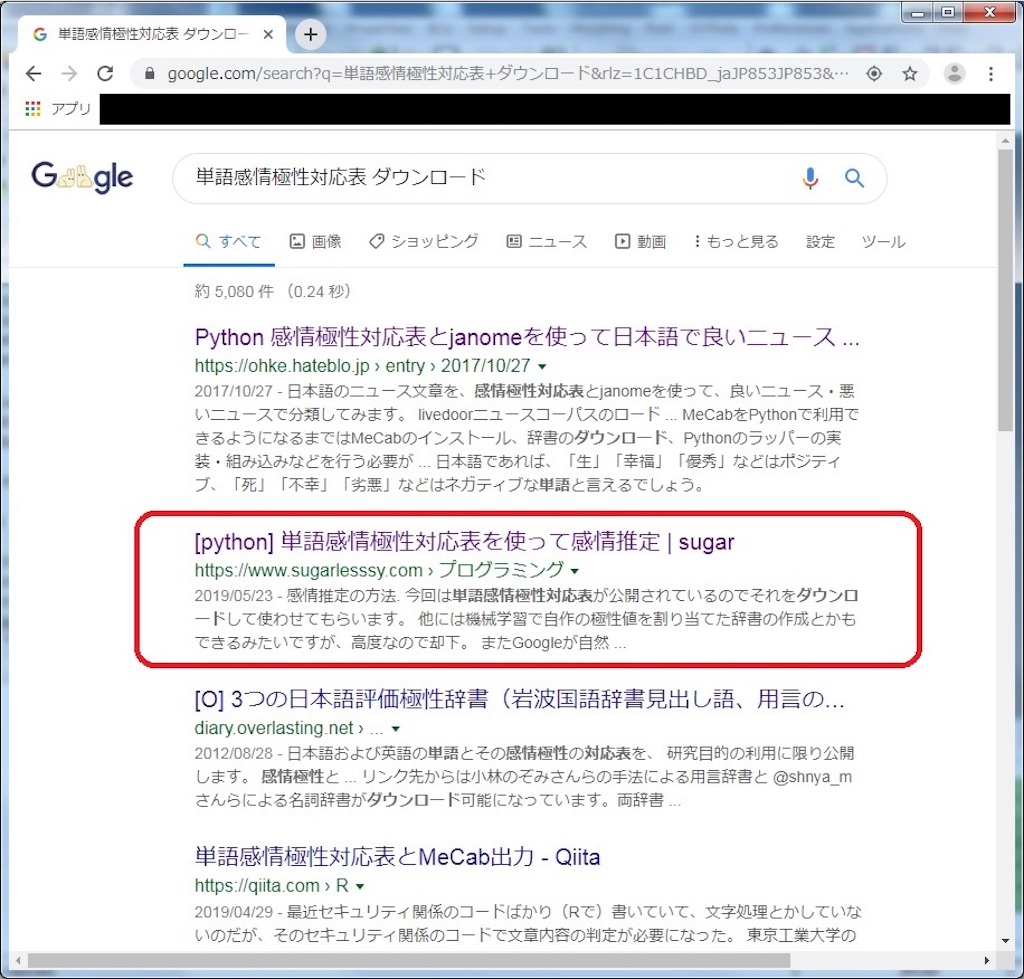Viewport: 1024px width, 979px height.
Task: Click the padlock site info icon
Action: coord(150,74)
